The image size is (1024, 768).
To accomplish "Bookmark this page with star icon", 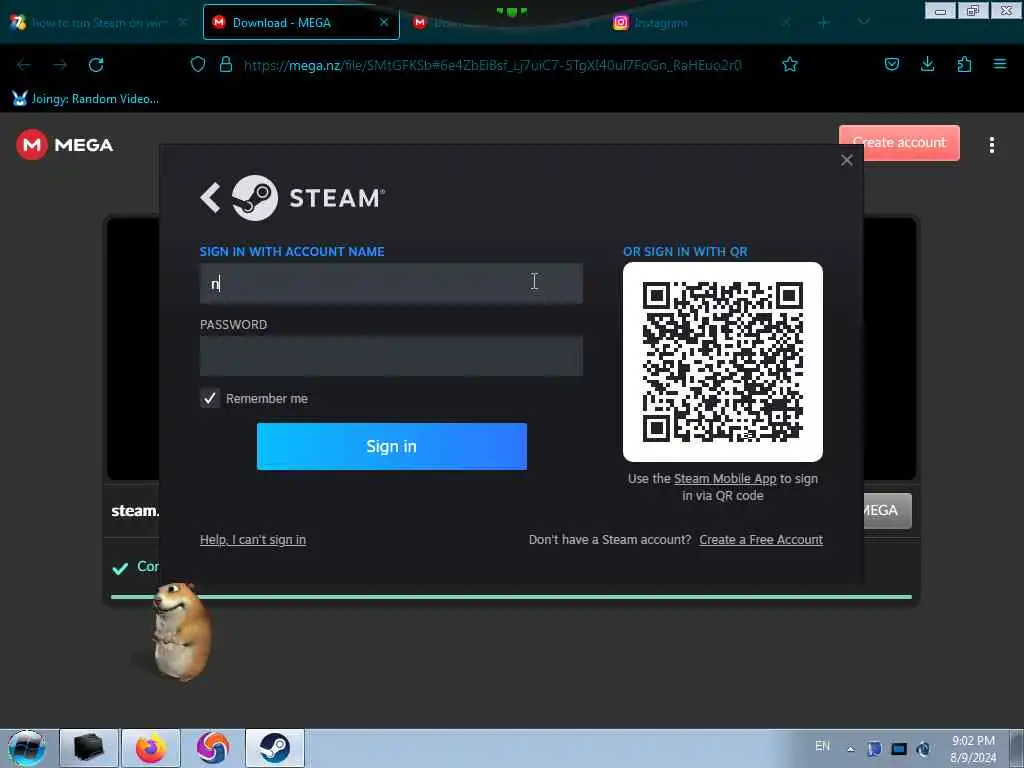I will click(790, 65).
